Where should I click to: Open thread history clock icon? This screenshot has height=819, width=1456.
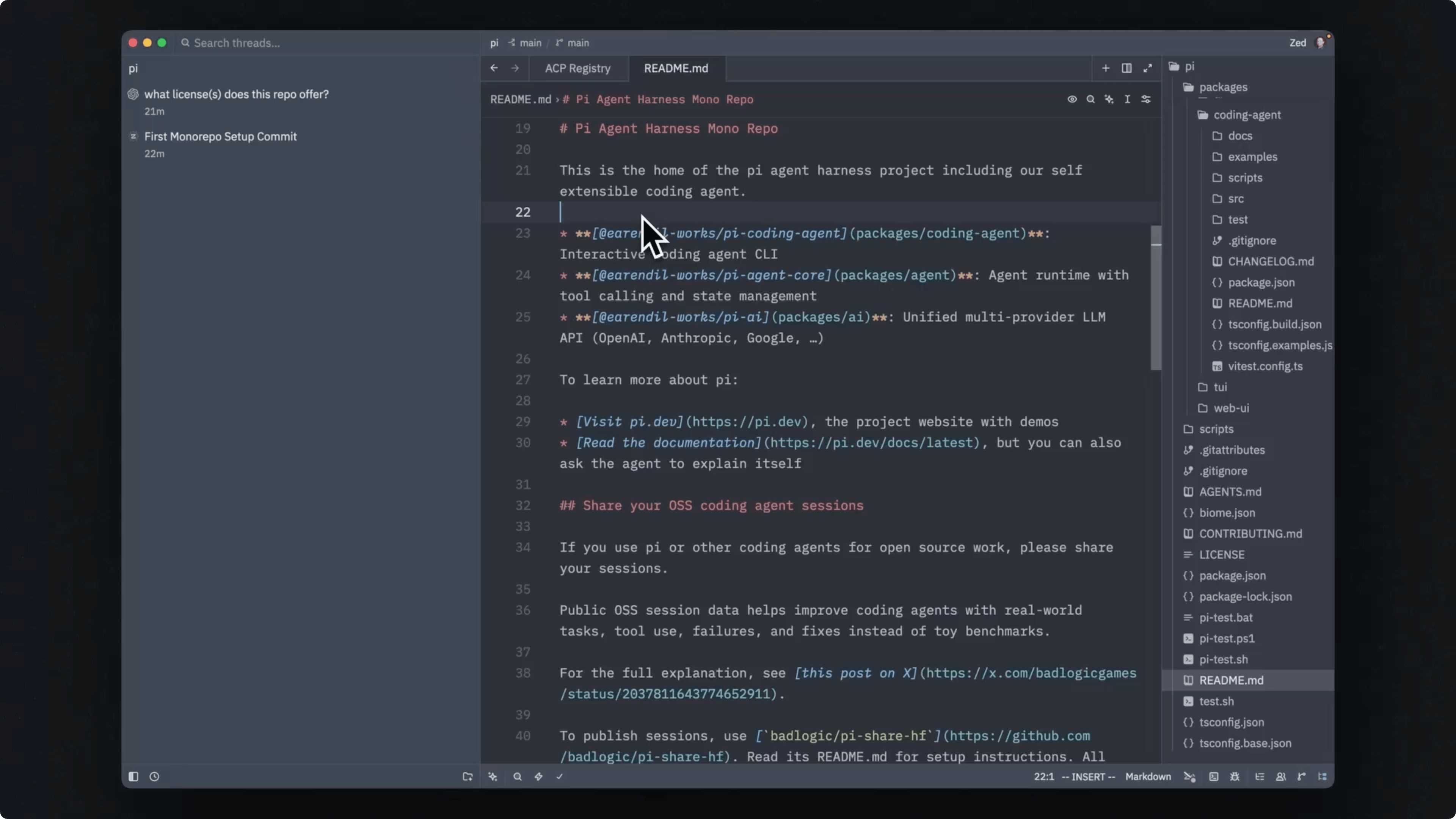click(154, 777)
